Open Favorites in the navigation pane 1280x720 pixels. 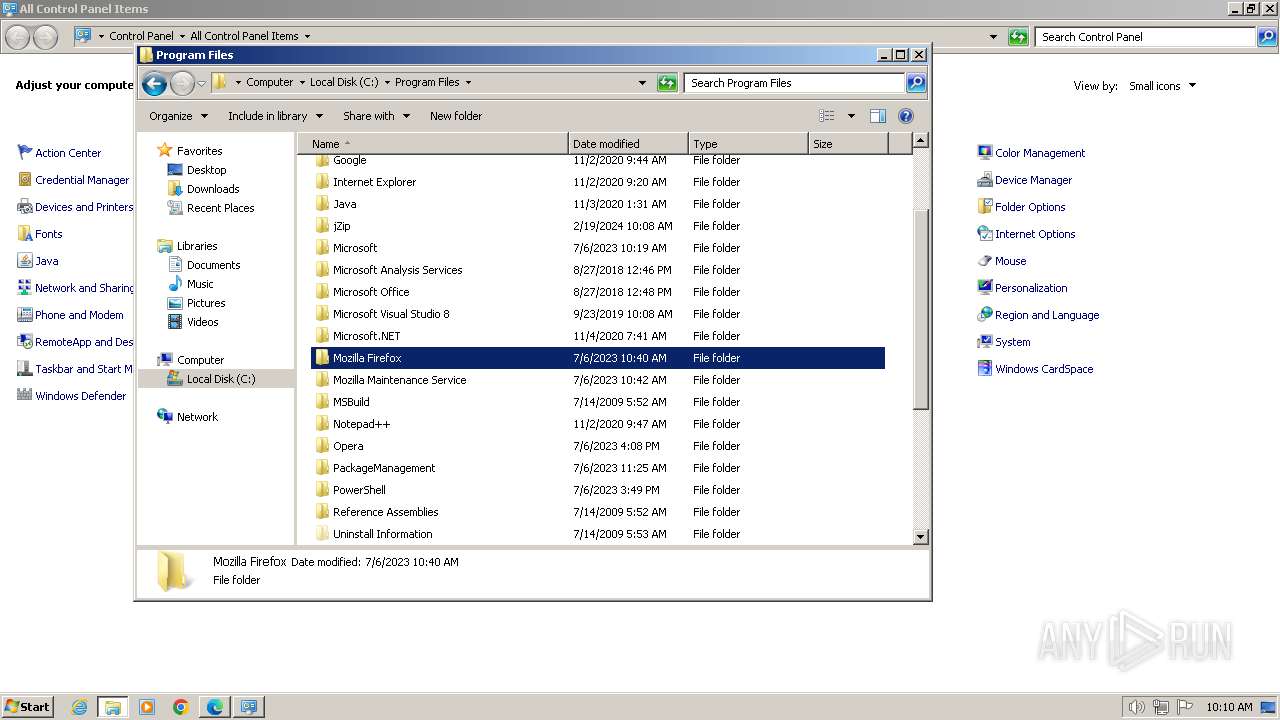(199, 151)
